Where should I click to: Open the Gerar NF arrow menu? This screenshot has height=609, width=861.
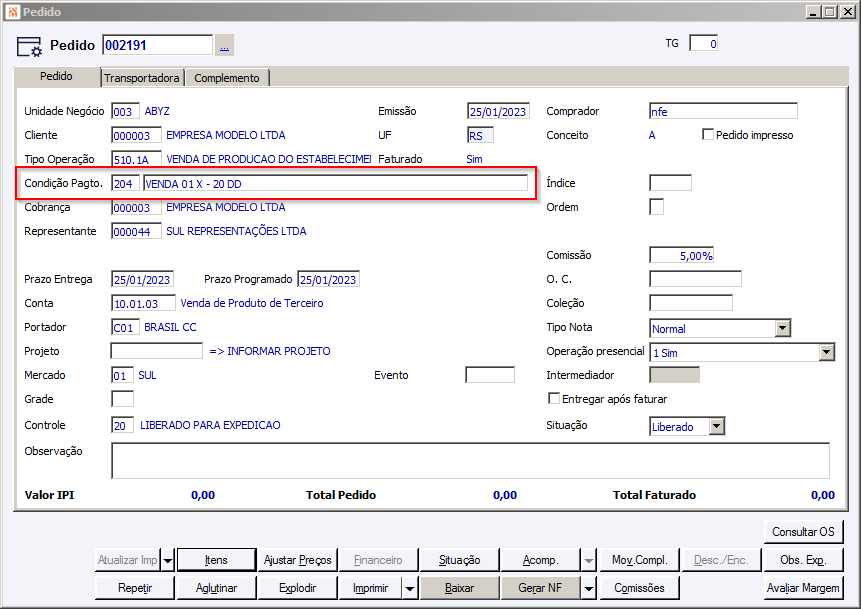point(588,588)
